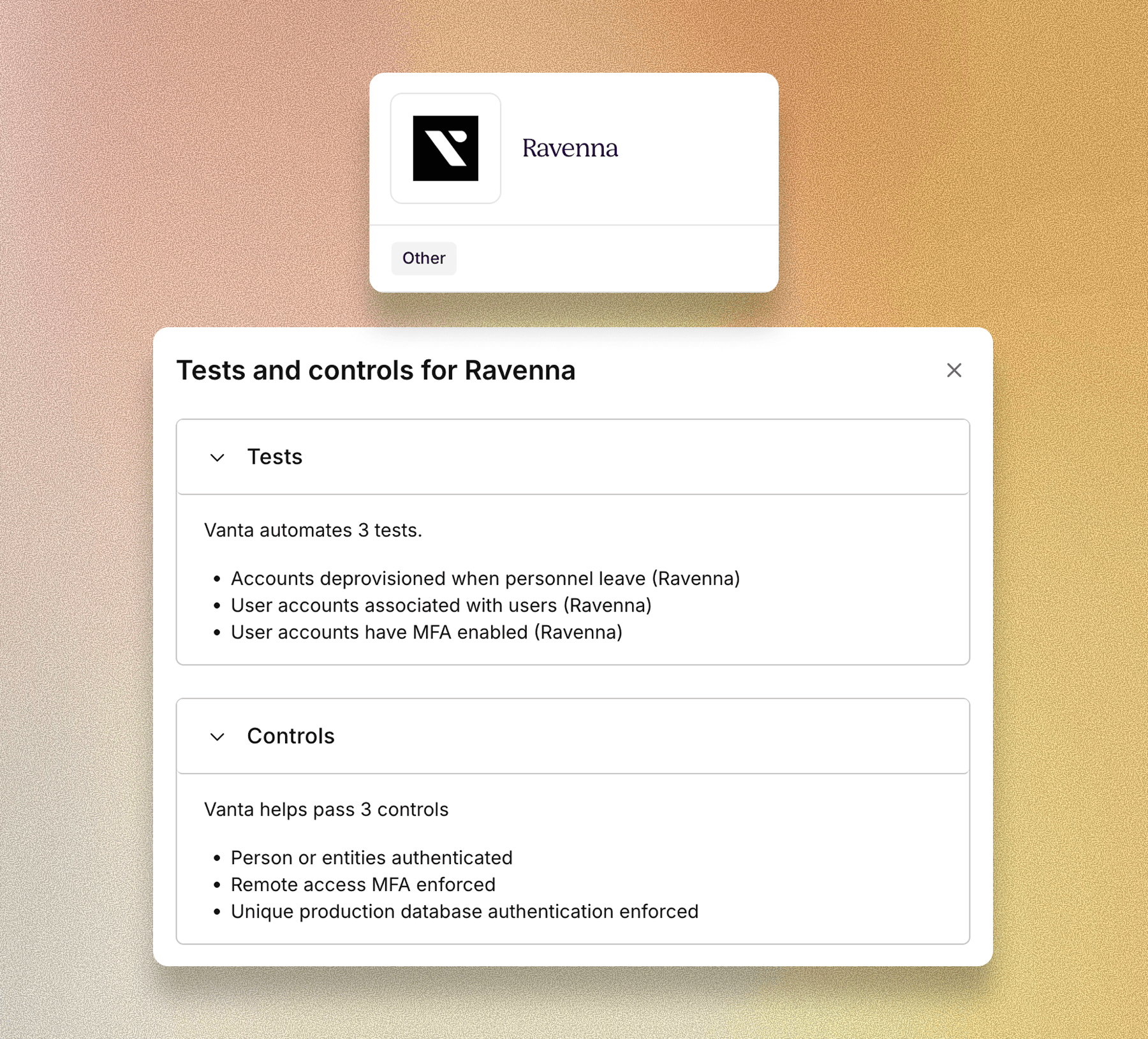Collapse the Controls section chevron
1148x1039 pixels.
[x=217, y=737]
